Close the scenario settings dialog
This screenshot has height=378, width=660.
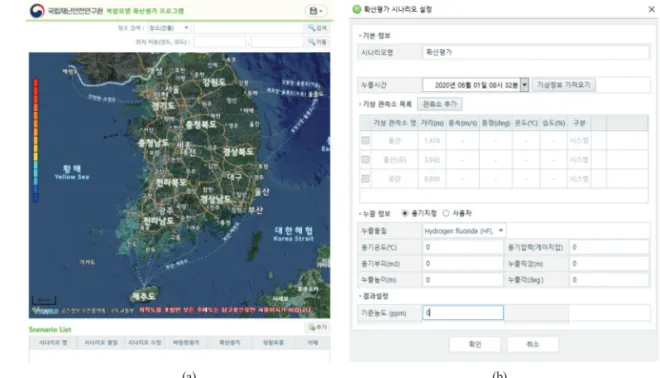[651, 9]
